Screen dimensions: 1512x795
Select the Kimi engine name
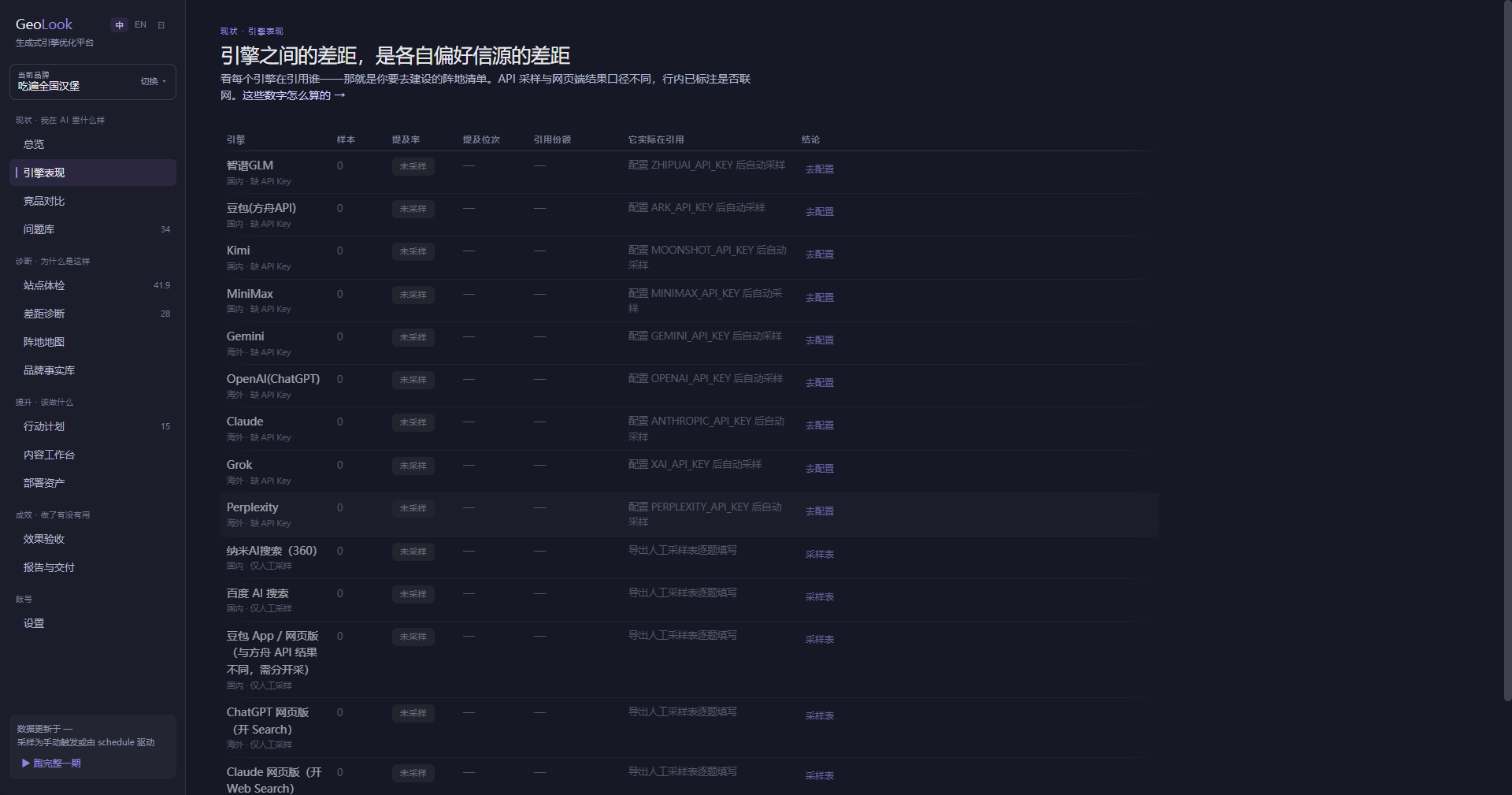pos(238,251)
